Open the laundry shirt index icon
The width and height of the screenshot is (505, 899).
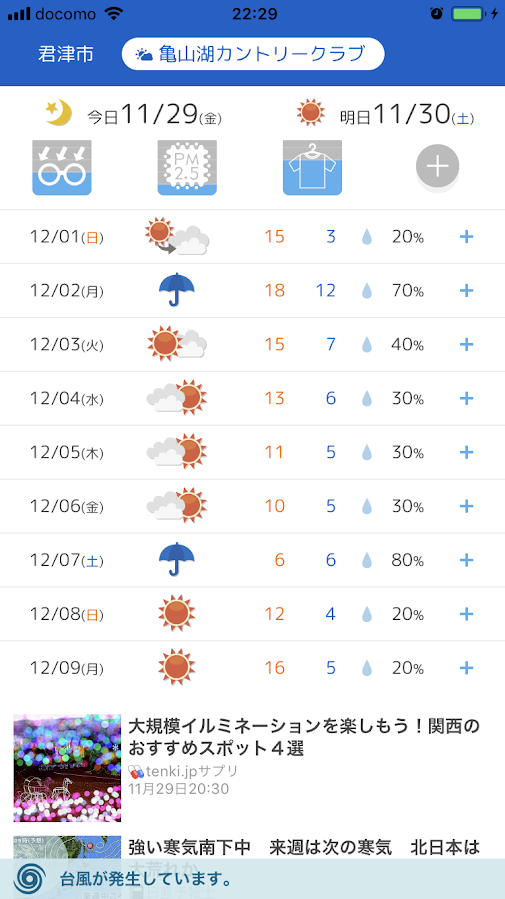[x=312, y=167]
